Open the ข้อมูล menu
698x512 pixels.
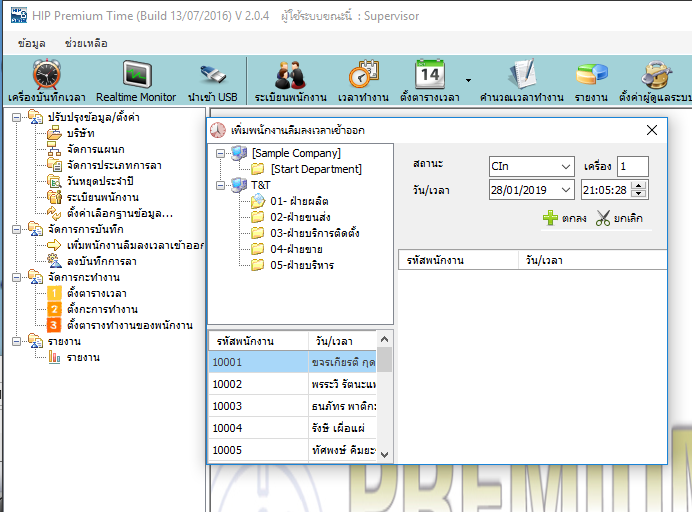click(31, 43)
